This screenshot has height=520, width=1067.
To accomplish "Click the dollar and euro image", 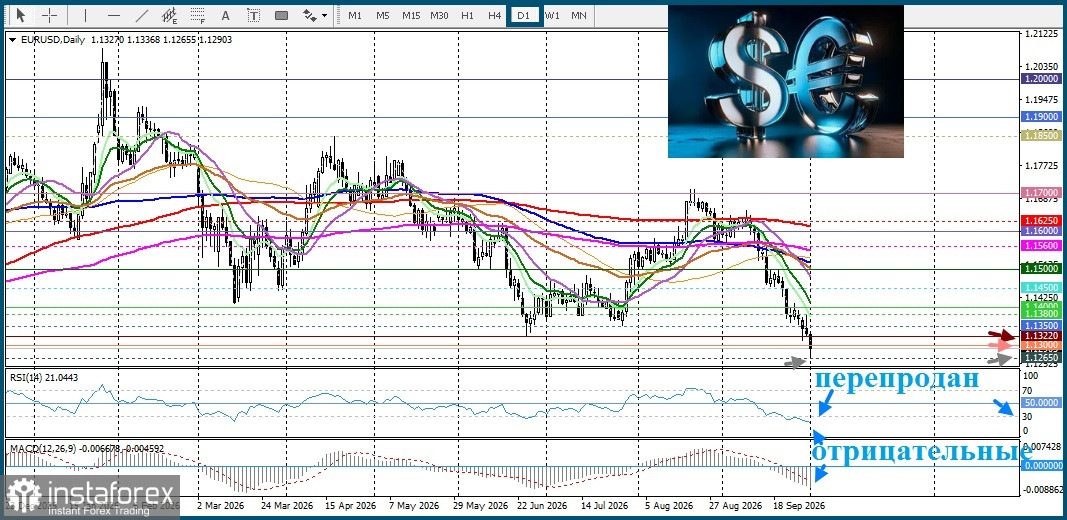I will point(786,81).
